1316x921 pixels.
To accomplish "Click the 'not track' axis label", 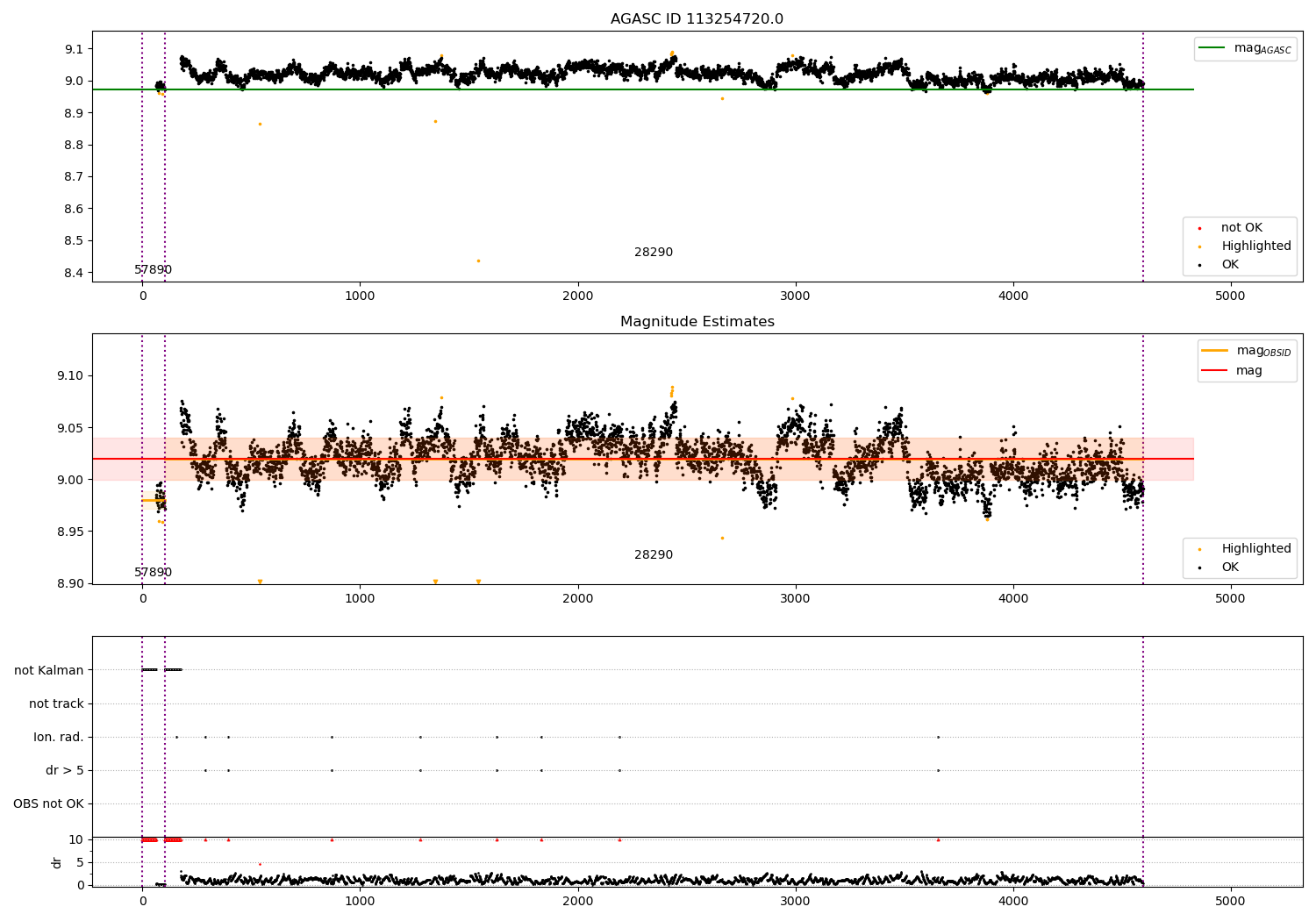I will (56, 703).
